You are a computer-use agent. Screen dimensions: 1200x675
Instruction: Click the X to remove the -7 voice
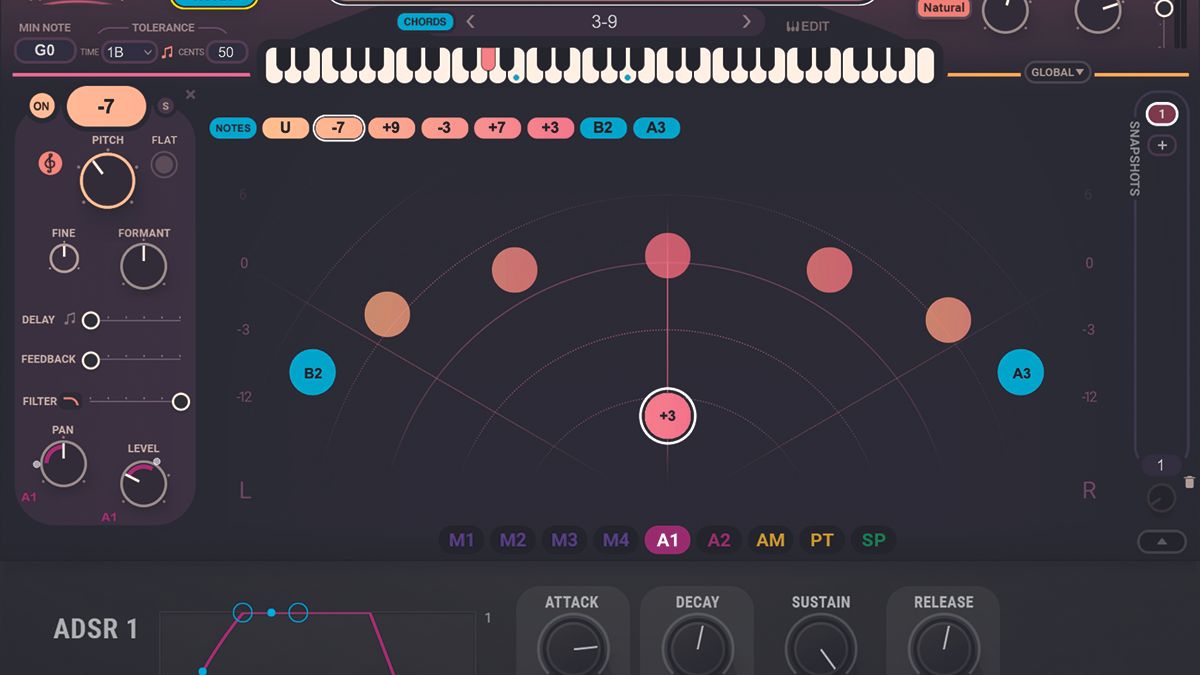(x=190, y=94)
